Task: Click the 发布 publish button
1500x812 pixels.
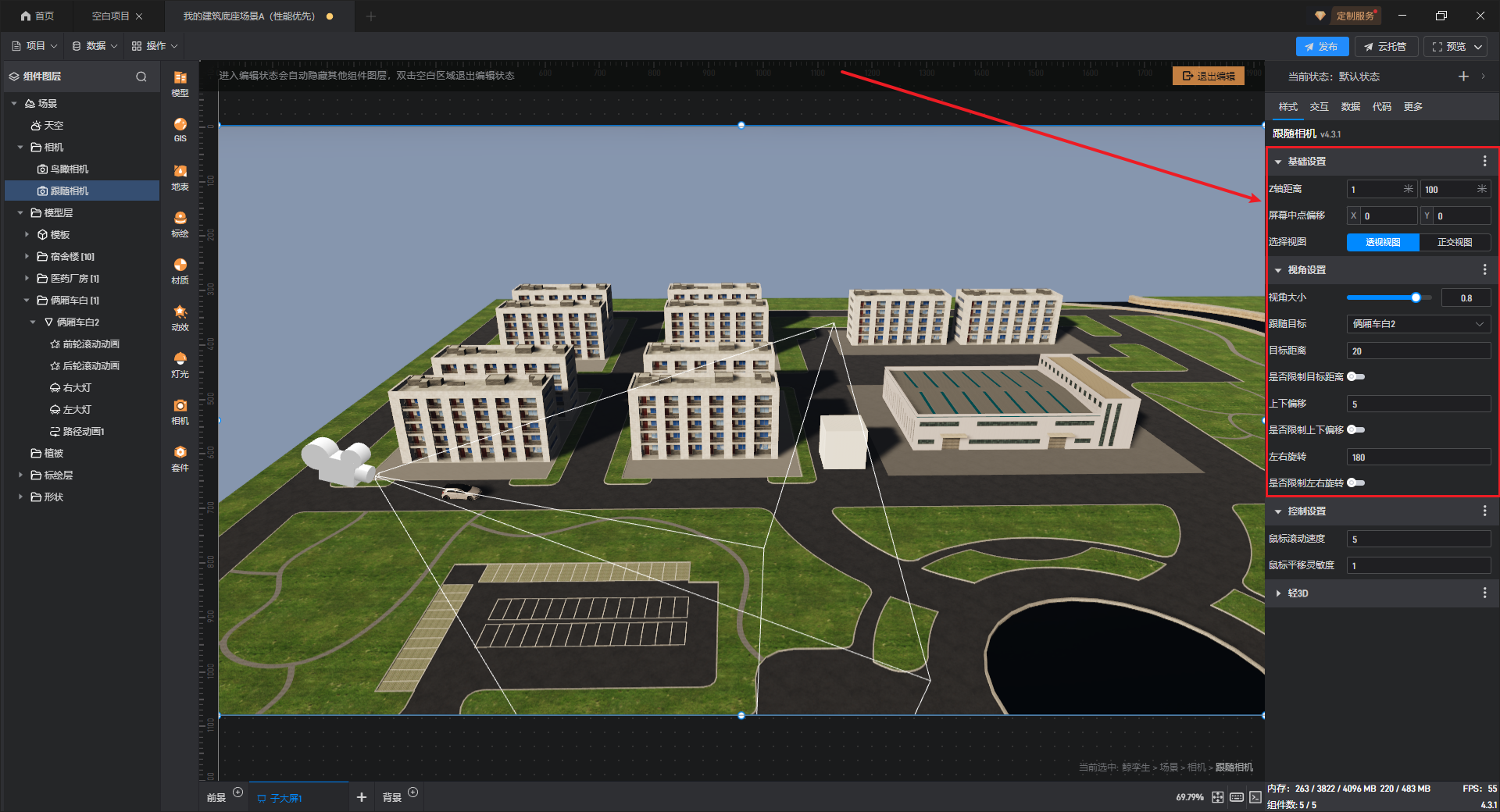Action: click(1321, 47)
